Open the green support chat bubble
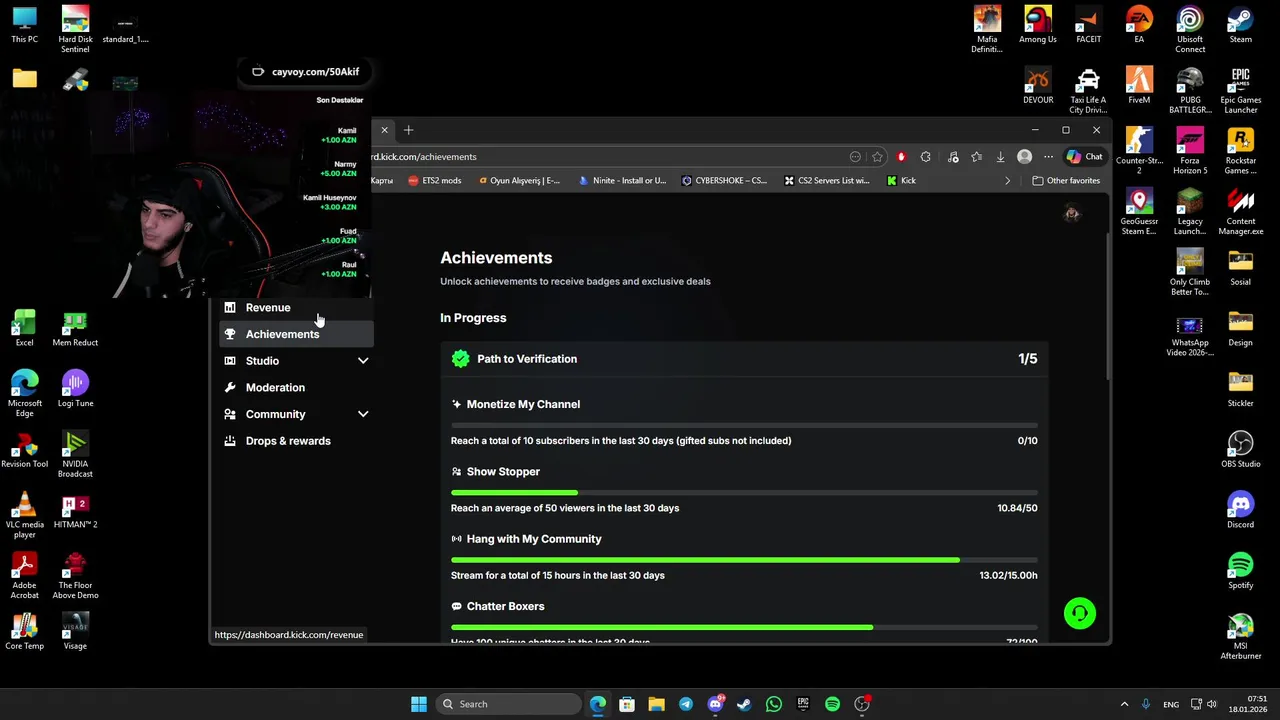The image size is (1280, 720). (1080, 613)
